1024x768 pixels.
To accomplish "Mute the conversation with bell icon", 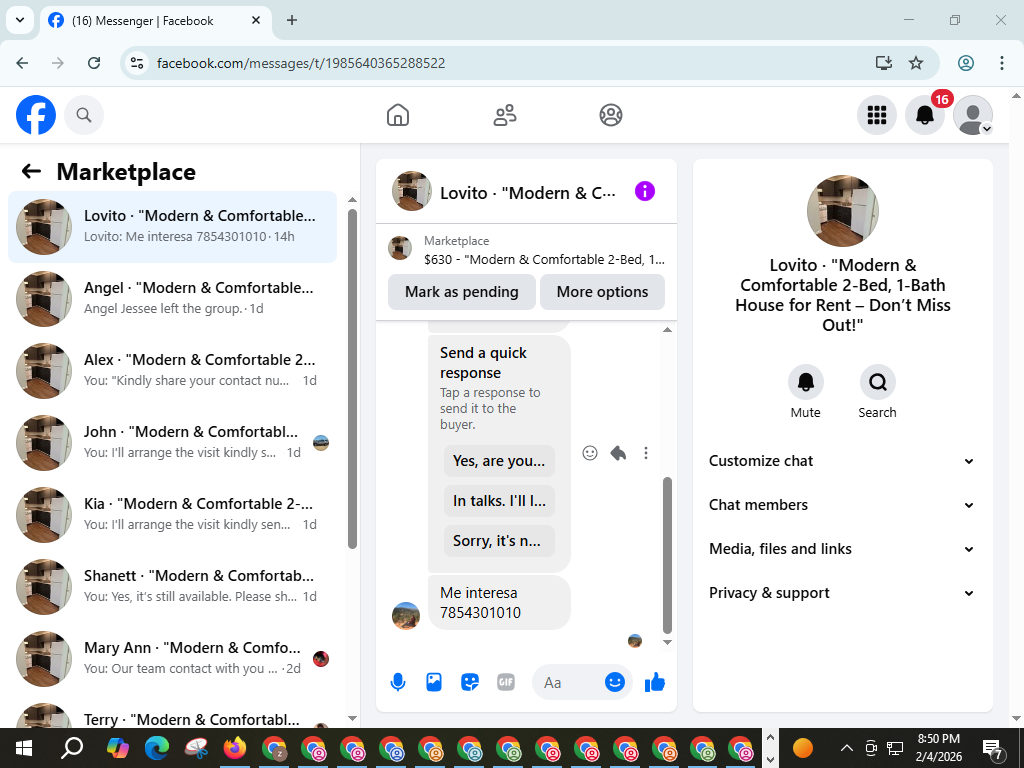I will tap(805, 382).
